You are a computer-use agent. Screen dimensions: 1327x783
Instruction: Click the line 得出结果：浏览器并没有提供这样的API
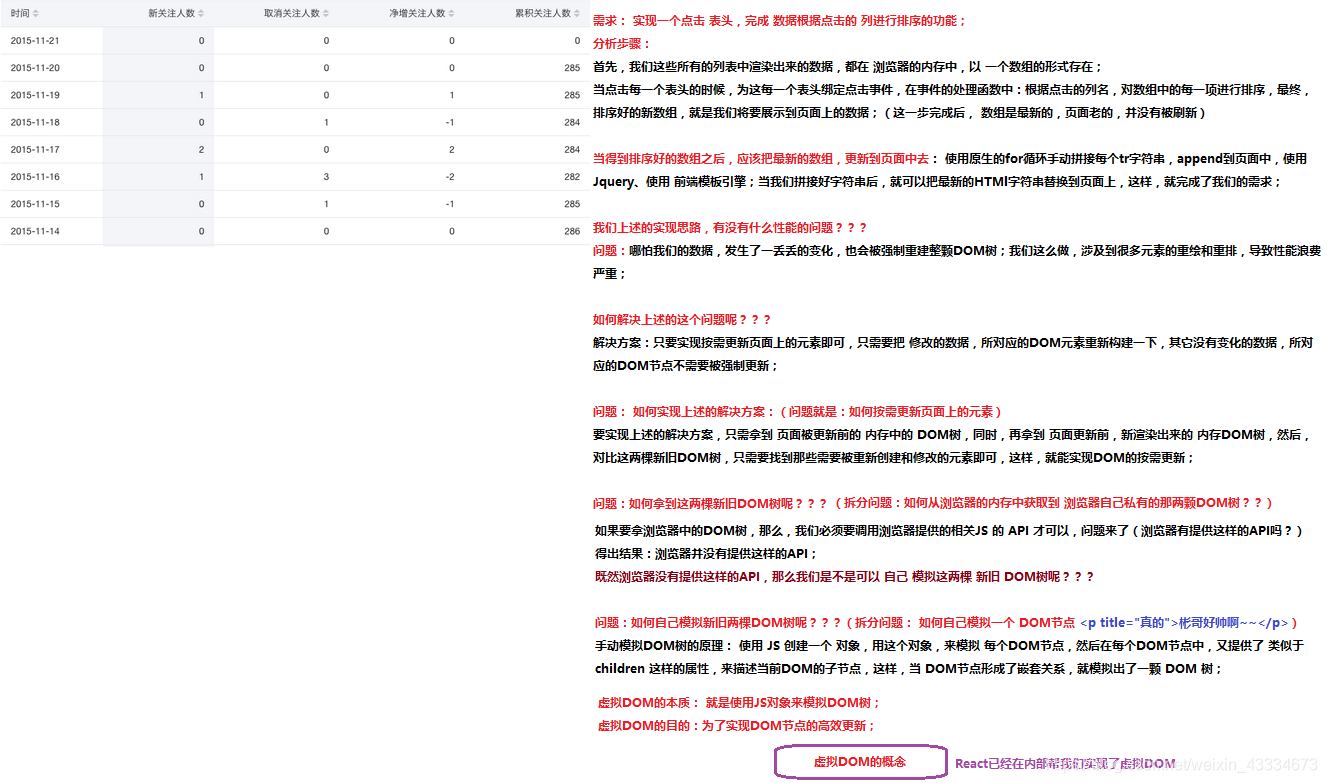706,554
